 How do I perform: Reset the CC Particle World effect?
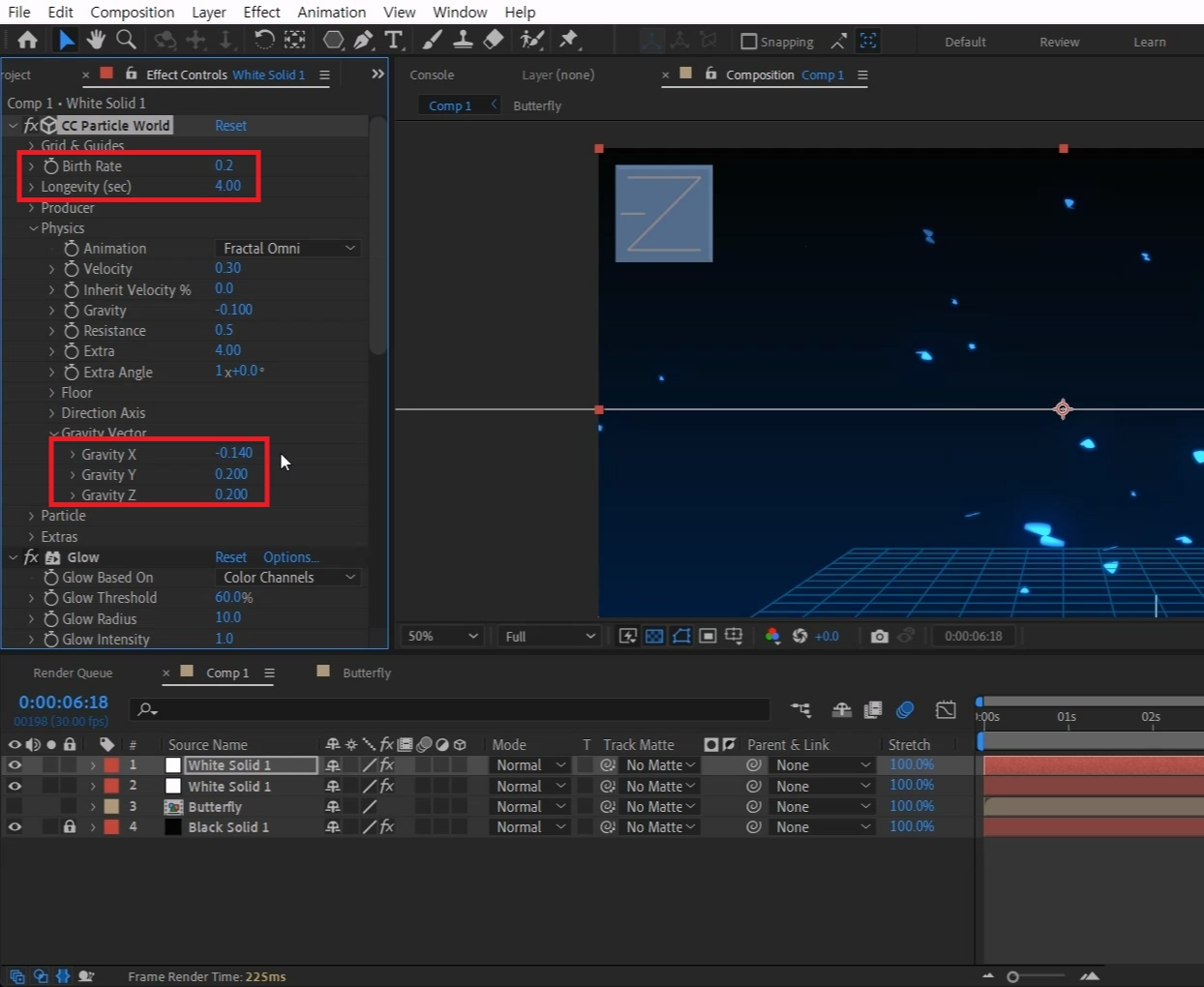[230, 126]
